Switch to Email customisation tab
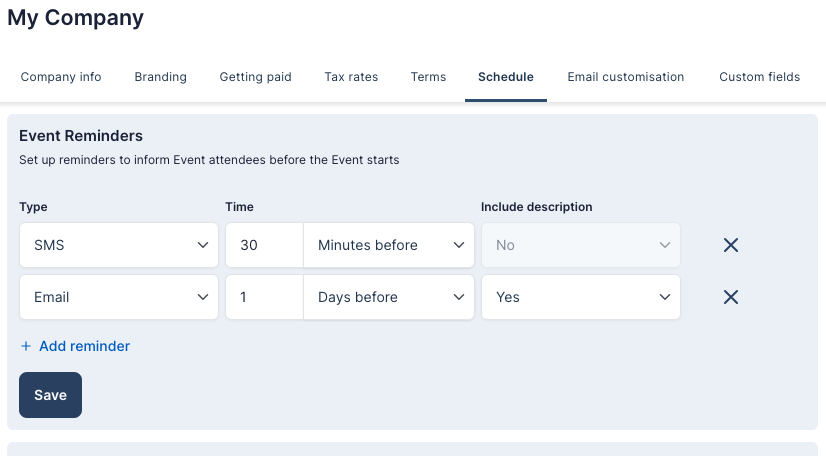 625,77
